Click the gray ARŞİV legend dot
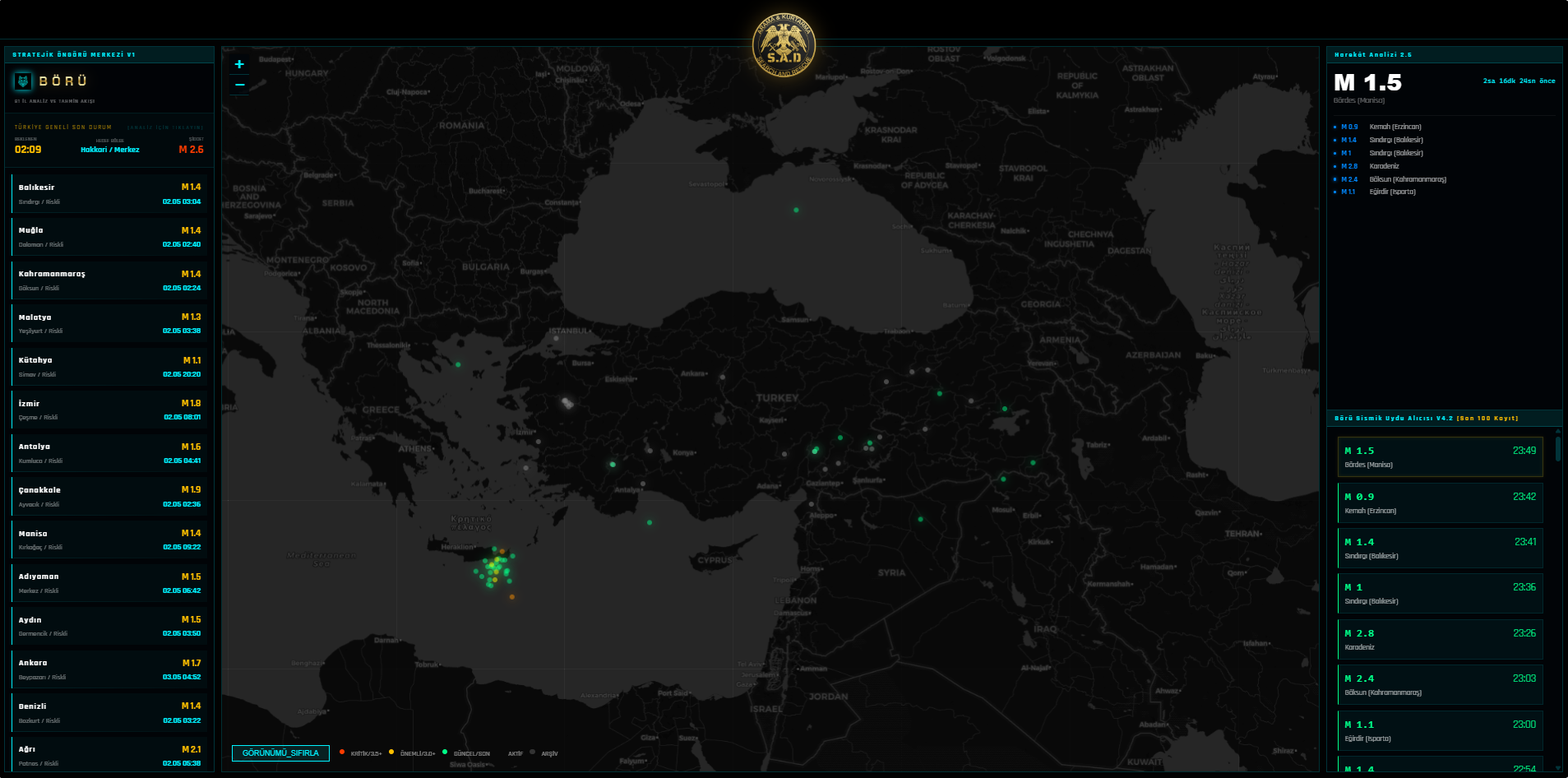 (x=533, y=752)
